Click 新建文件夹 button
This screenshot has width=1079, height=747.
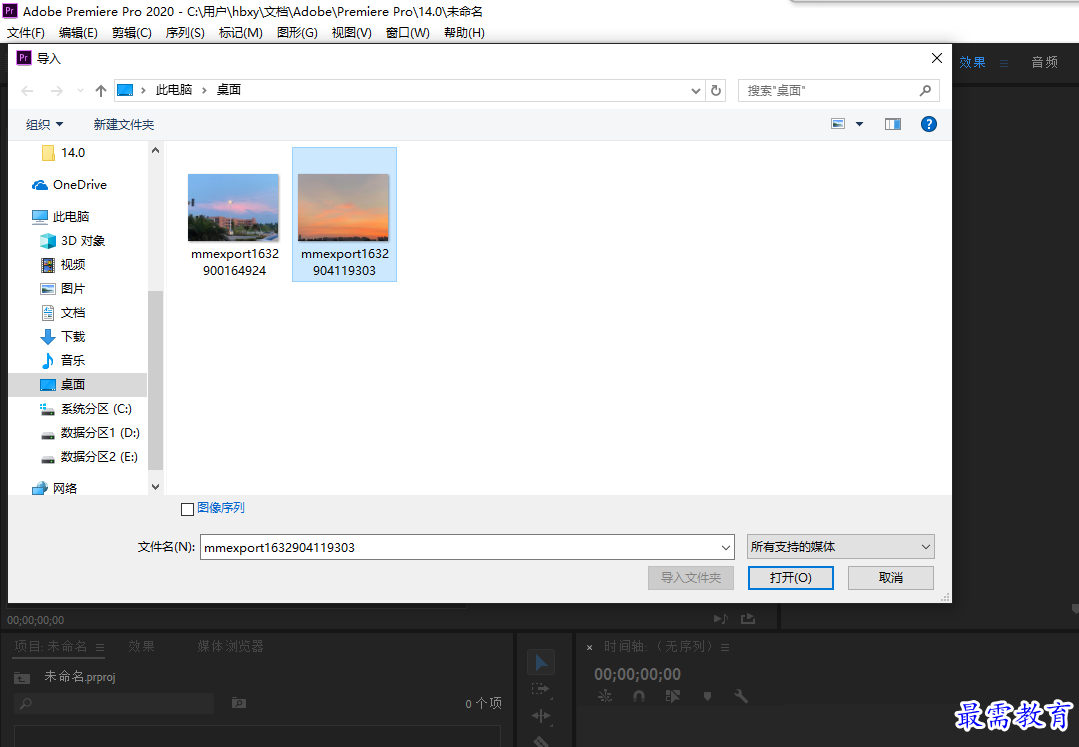point(124,124)
